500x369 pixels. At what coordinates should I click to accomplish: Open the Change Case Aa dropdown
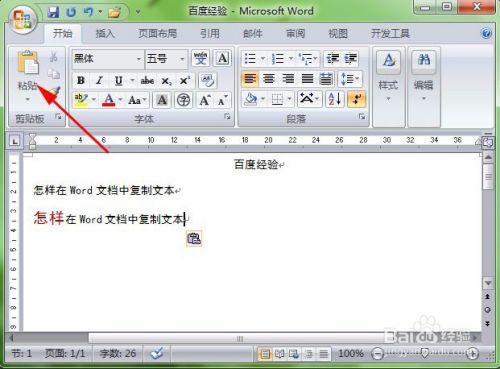click(x=137, y=100)
